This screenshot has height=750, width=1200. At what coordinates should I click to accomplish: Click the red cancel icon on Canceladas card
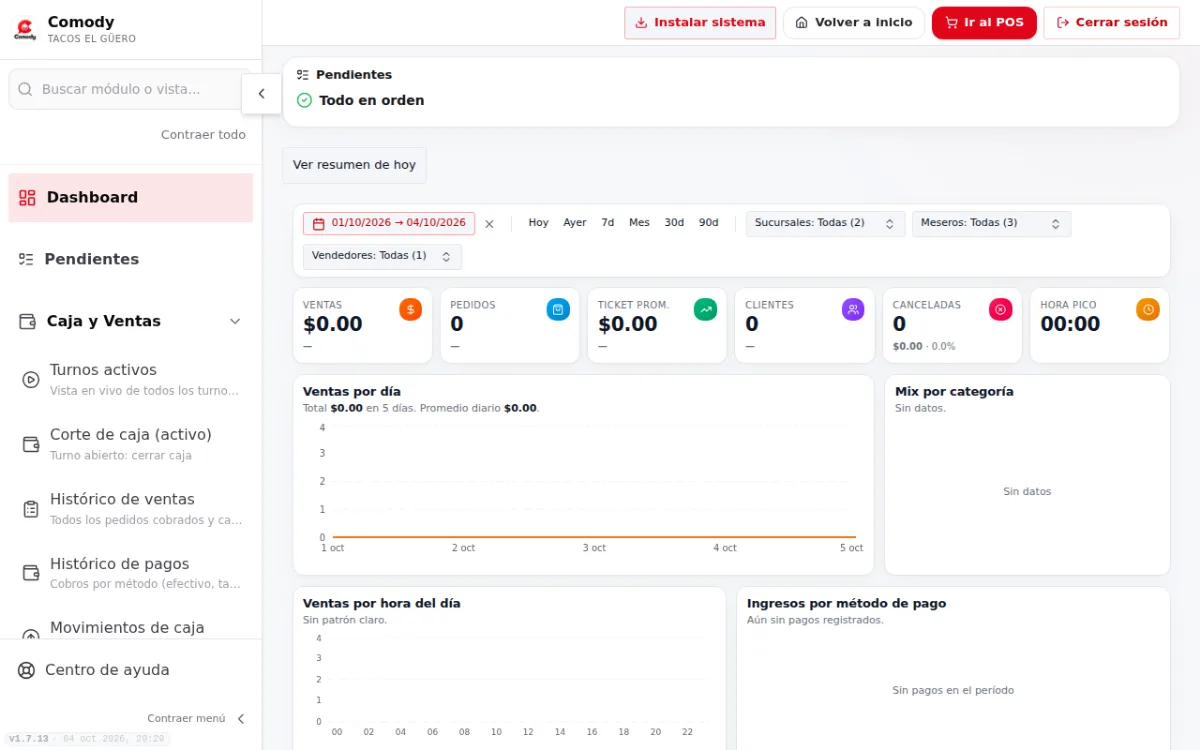1001,310
